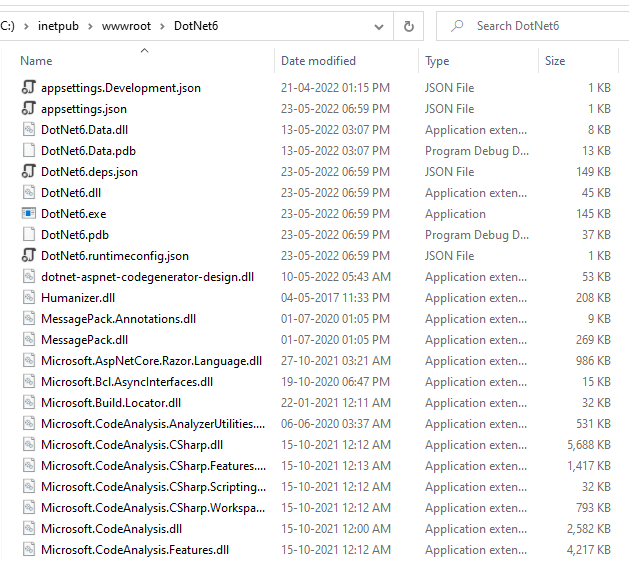
Task: Click the 149 KB size cell
Action: tap(593, 172)
